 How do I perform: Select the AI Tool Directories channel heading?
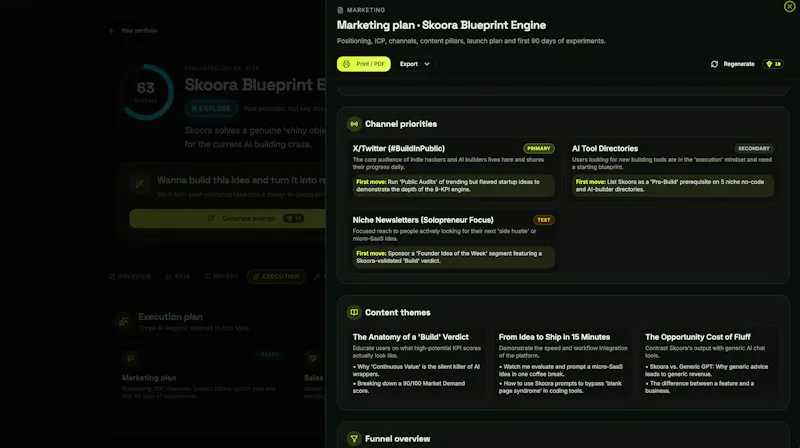(x=605, y=148)
